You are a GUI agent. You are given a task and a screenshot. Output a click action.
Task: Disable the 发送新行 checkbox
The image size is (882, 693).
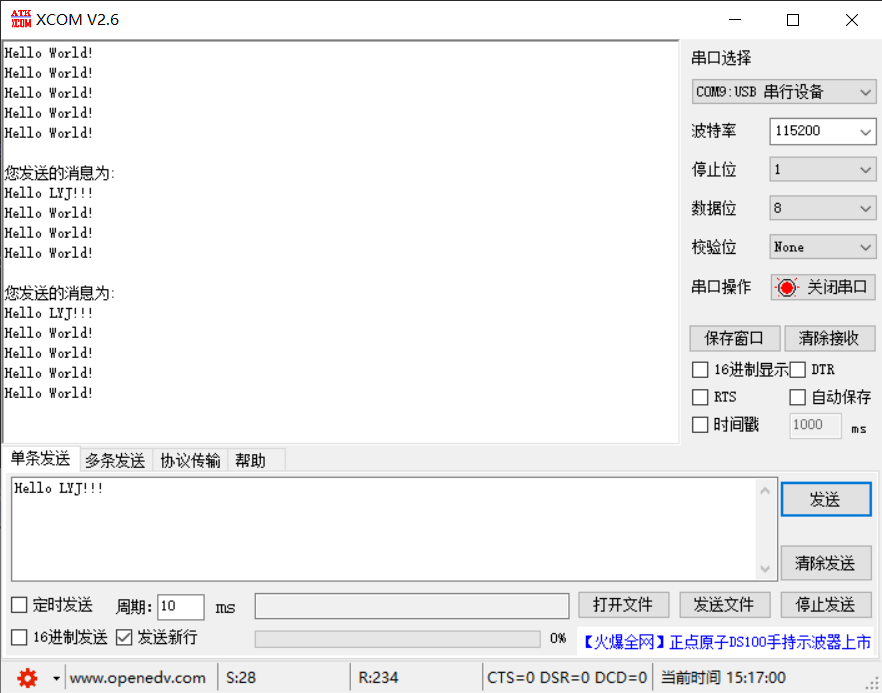tap(124, 638)
